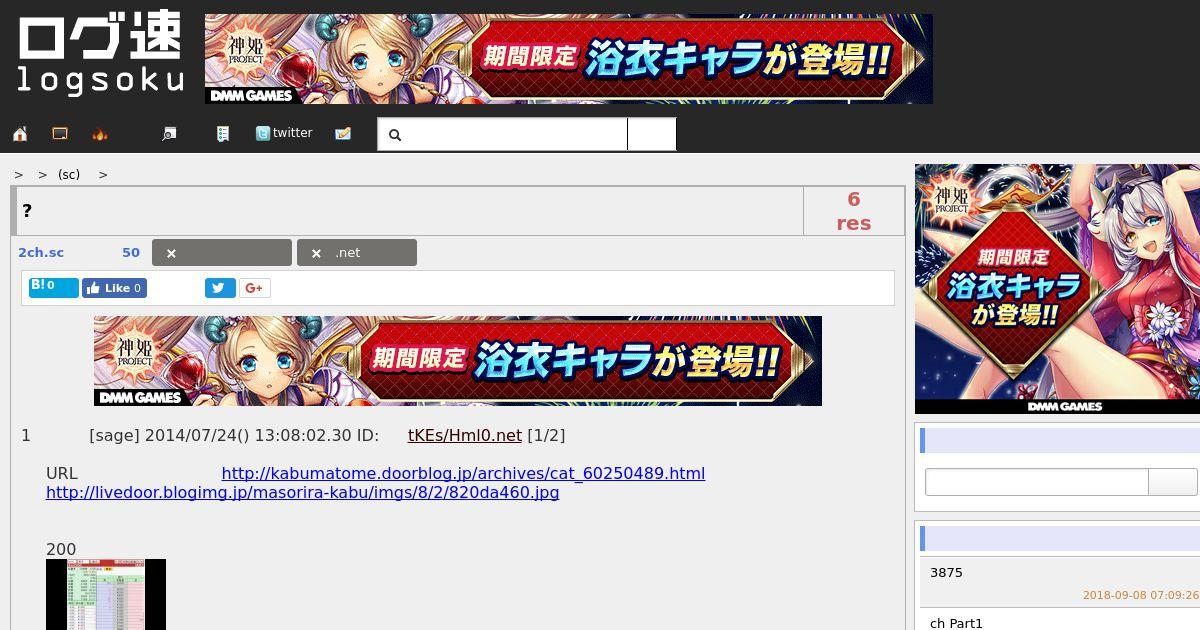Open the livedoor.blogimg.jp jpg link
Screen dimensions: 1200x630
click(302, 493)
